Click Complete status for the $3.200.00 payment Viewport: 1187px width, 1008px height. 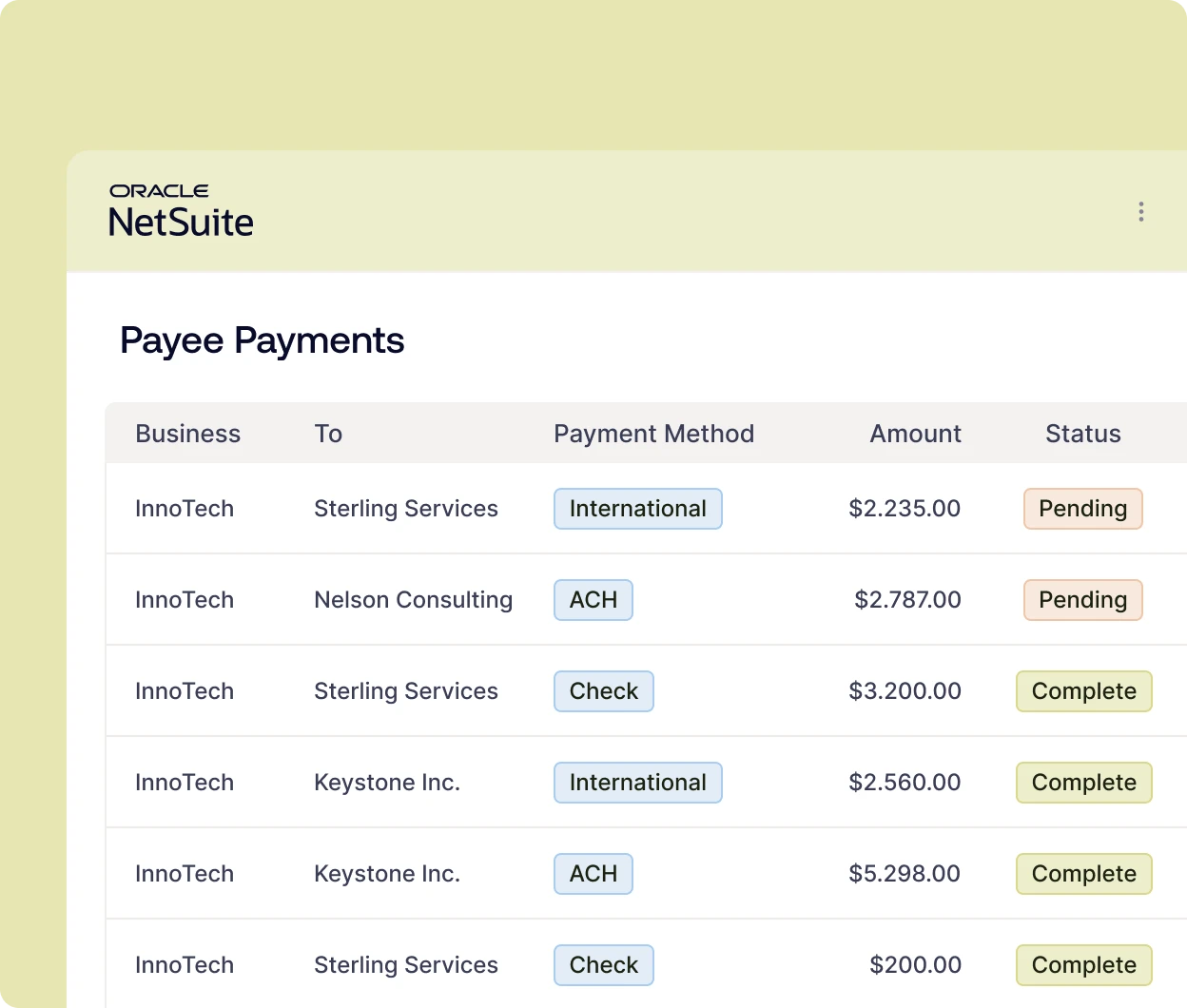click(1083, 691)
